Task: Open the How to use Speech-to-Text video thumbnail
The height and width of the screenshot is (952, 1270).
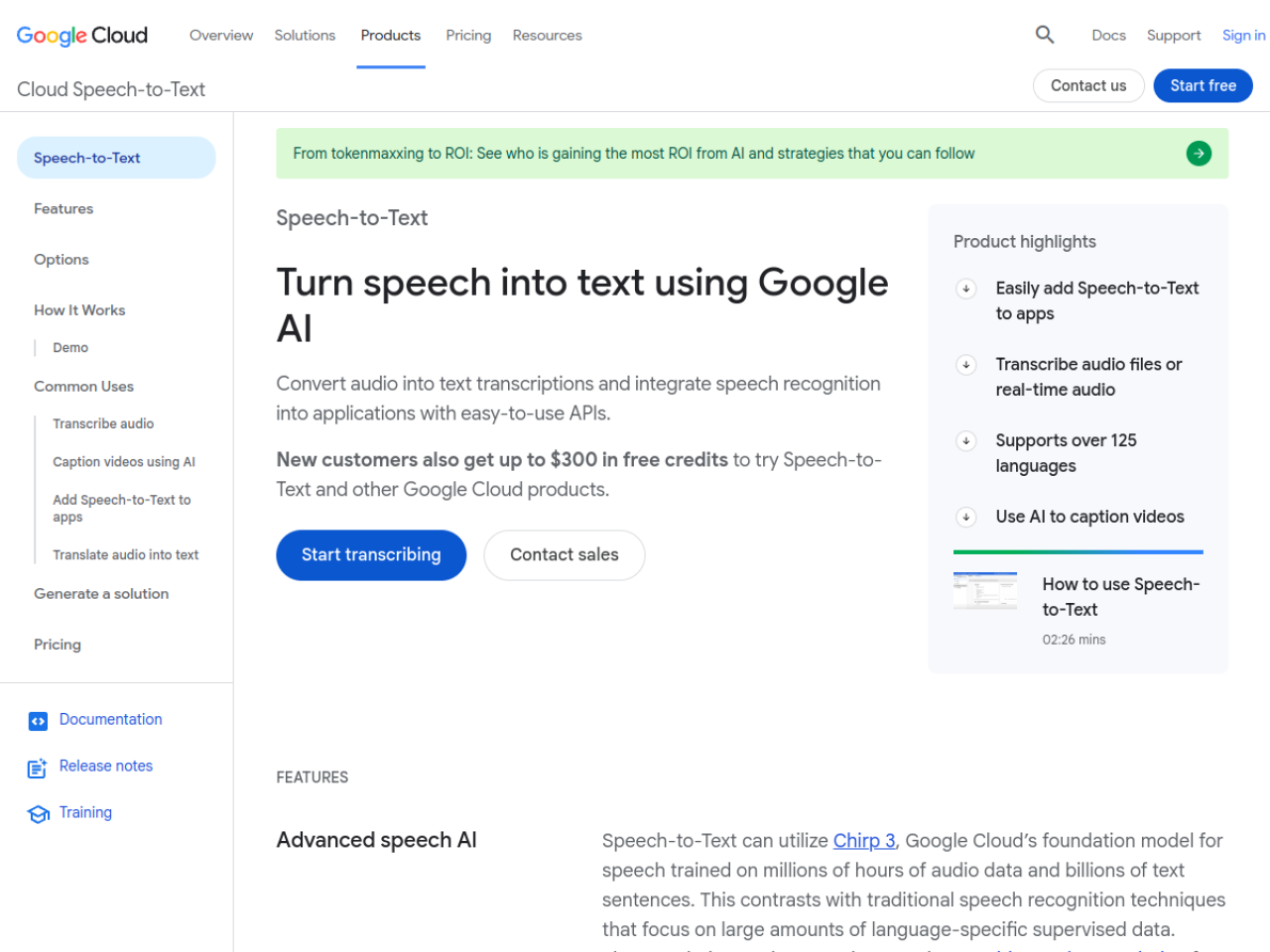Action: [985, 591]
